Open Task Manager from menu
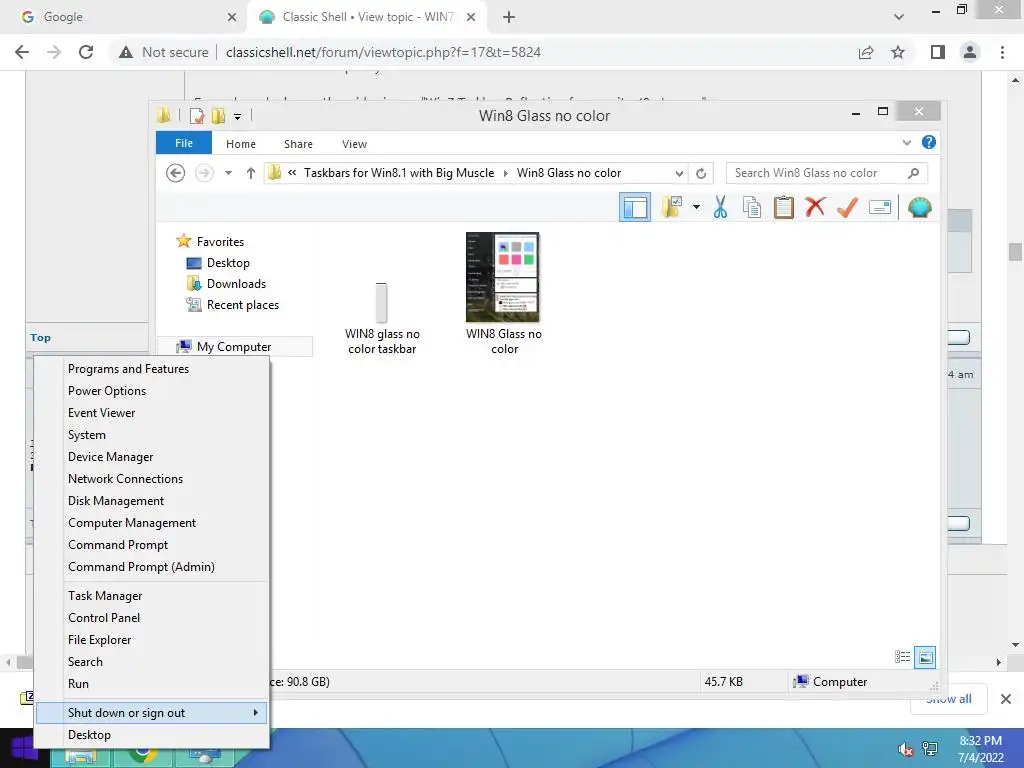The width and height of the screenshot is (1024, 768). click(x=152, y=596)
